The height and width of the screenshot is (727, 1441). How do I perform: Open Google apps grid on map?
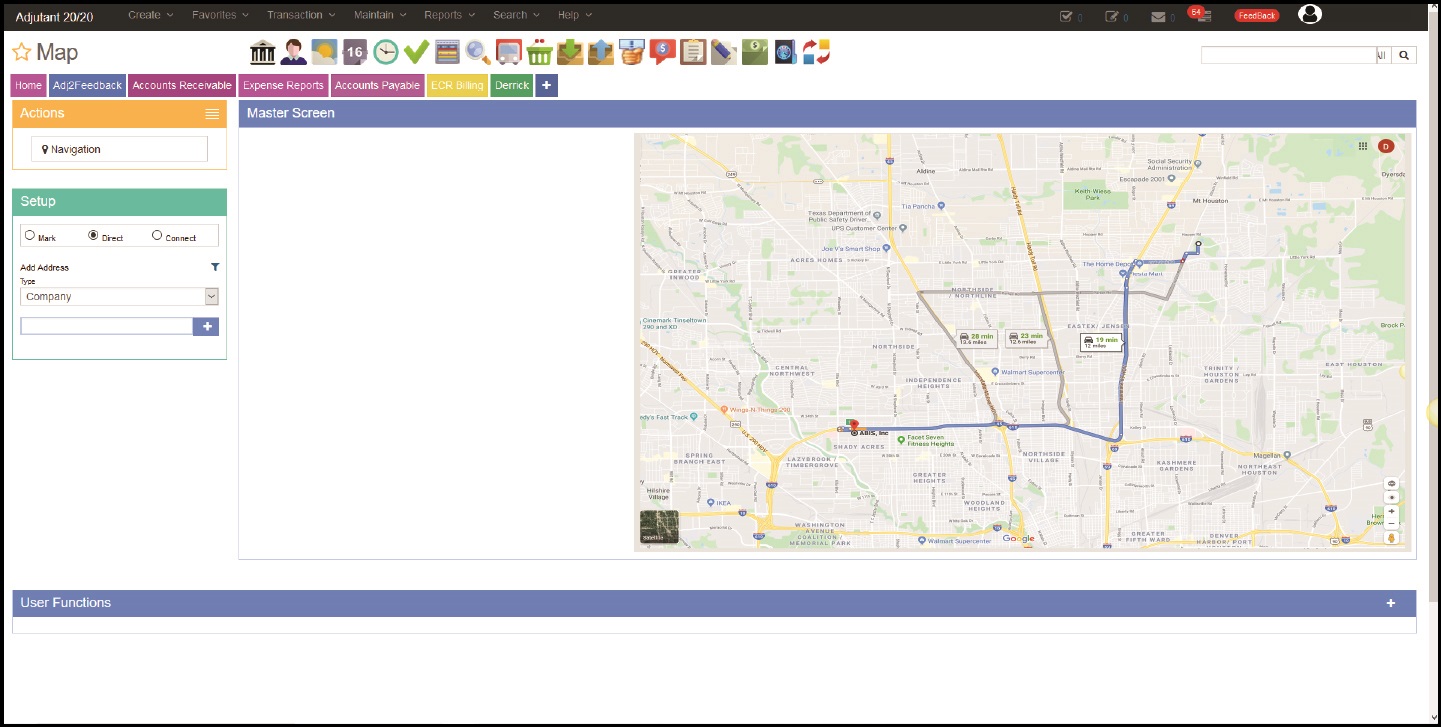1362,146
